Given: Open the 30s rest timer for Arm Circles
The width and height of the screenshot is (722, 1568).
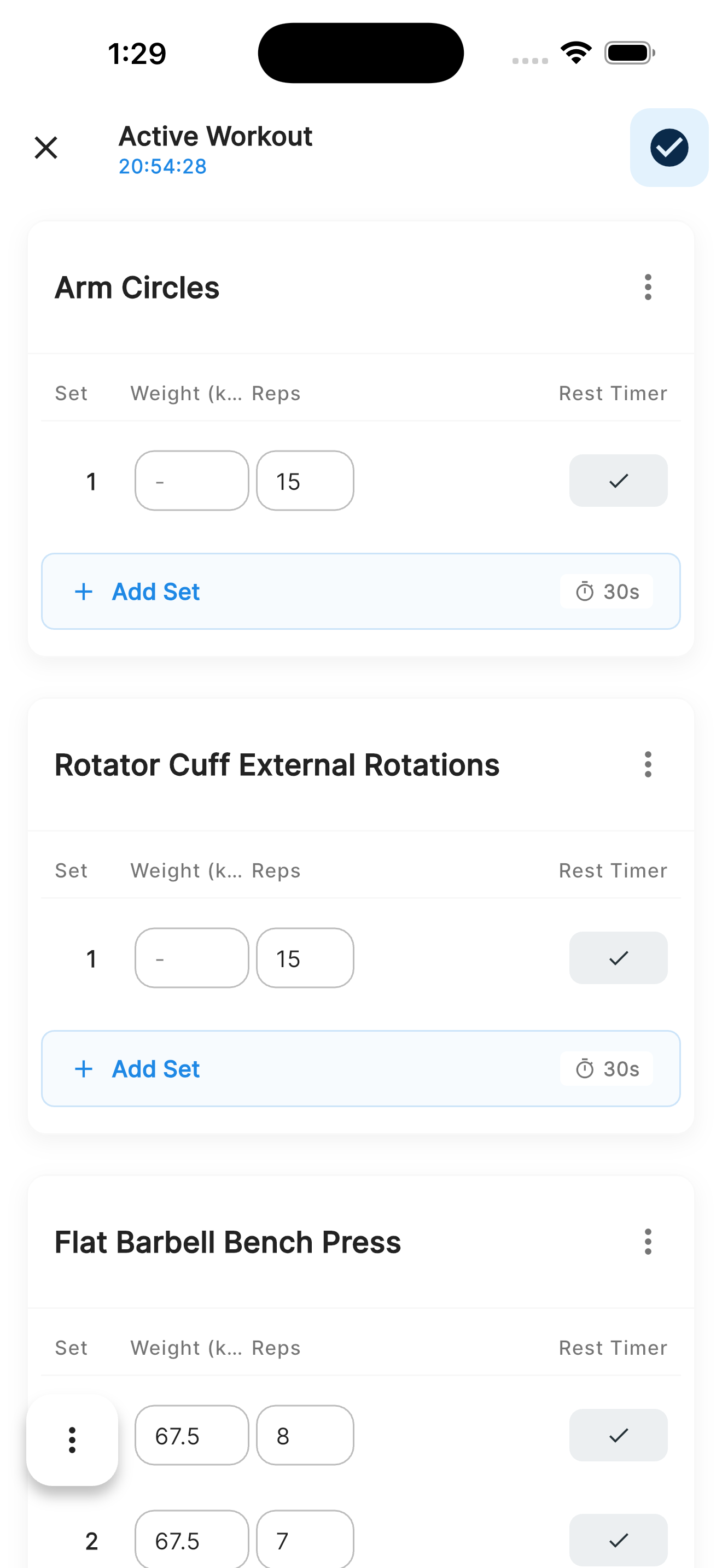Looking at the screenshot, I should pyautogui.click(x=605, y=591).
